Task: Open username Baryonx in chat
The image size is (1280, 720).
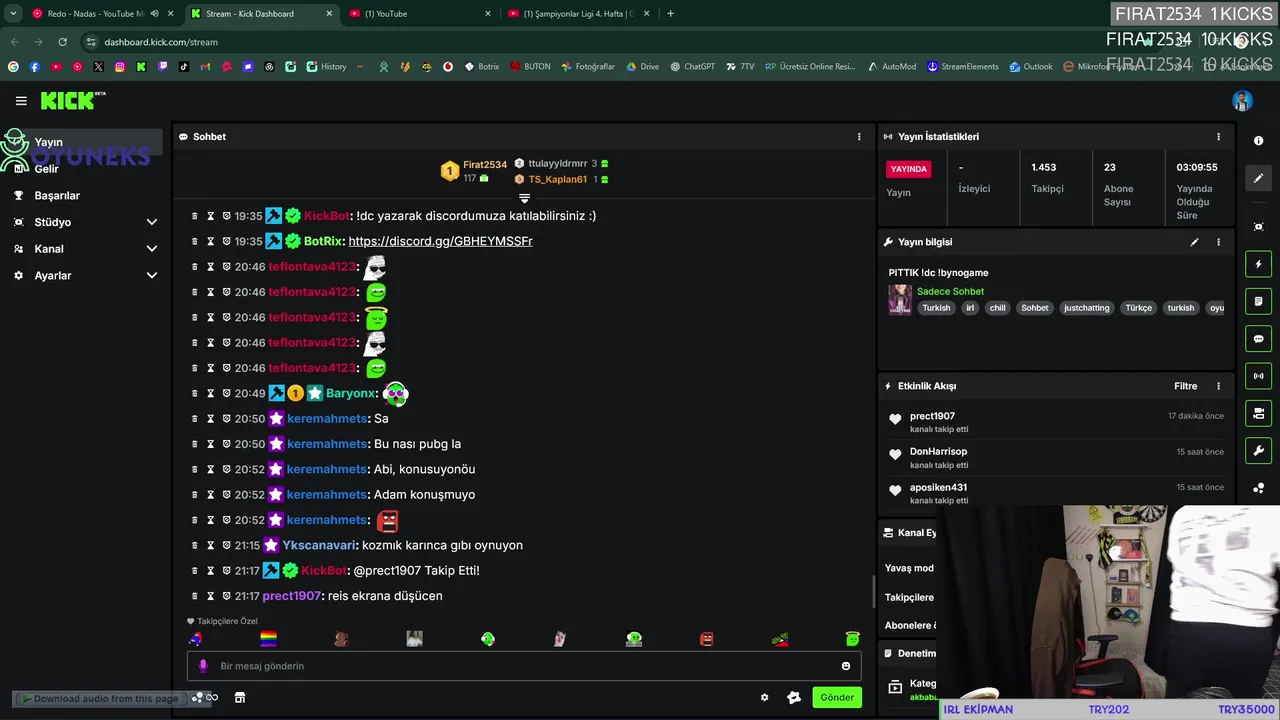Action: pos(351,394)
